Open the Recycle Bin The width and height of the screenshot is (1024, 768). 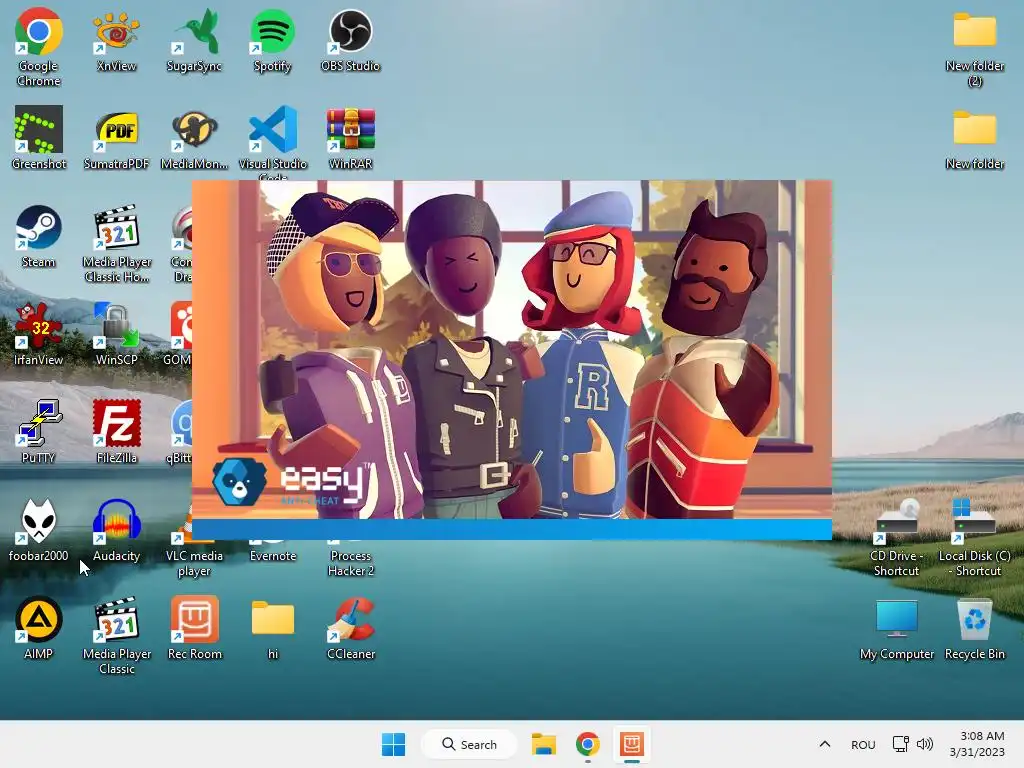pyautogui.click(x=974, y=628)
